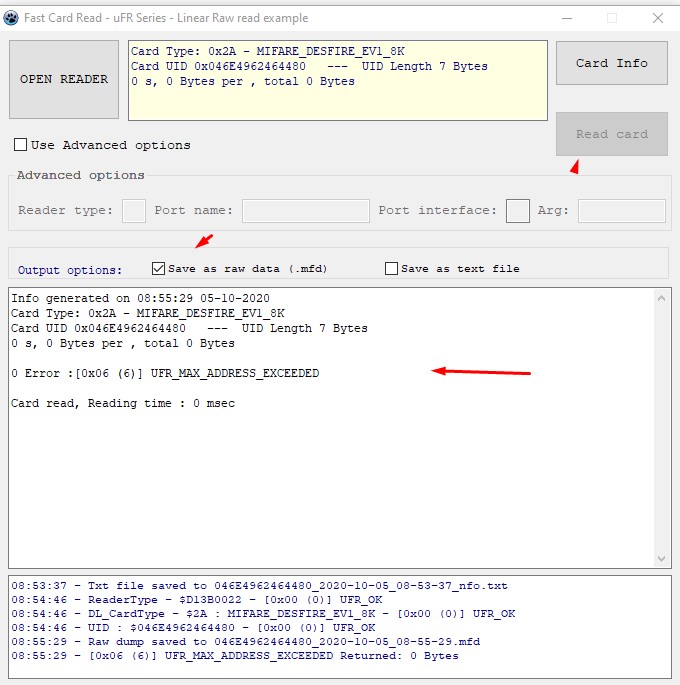Click log line 'ReaderType - $D13B0022'
Image resolution: width=680 pixels, height=685 pixels.
pos(197,599)
